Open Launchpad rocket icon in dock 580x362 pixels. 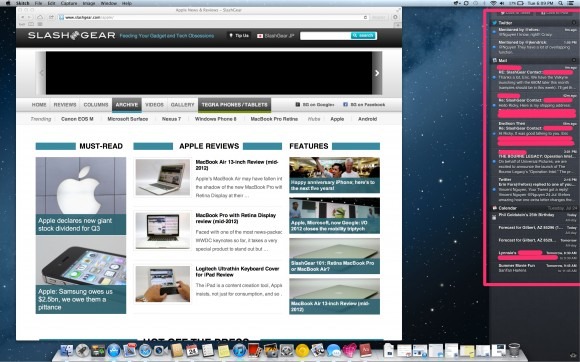82,350
